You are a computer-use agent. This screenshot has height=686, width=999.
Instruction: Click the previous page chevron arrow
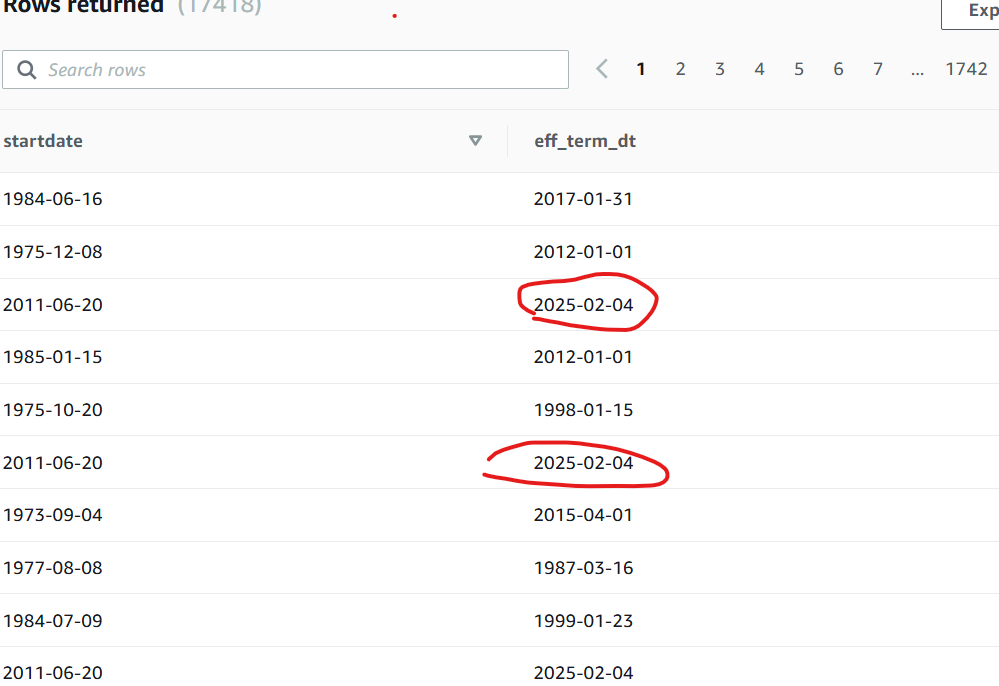point(602,69)
